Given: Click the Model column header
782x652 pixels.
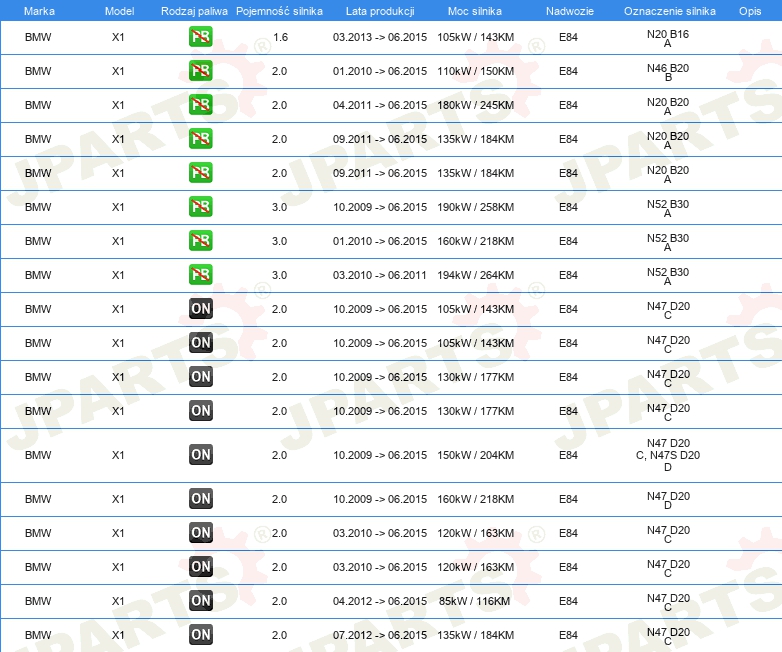Looking at the screenshot, I should coord(119,11).
